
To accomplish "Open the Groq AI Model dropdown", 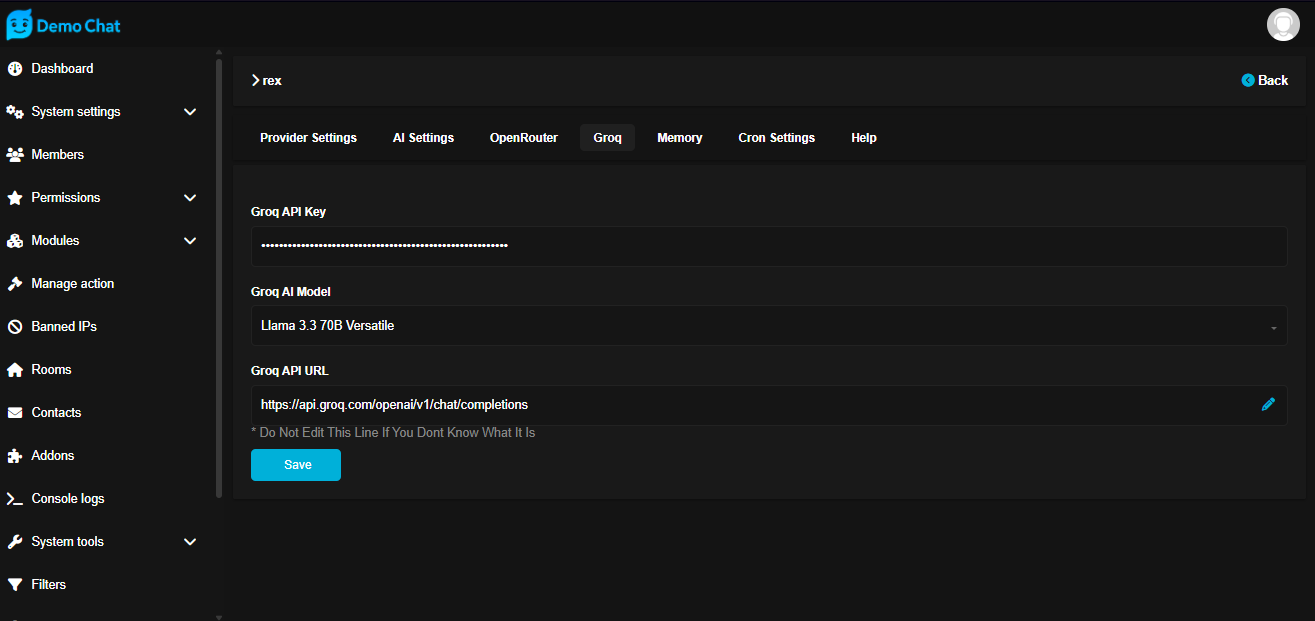I will point(768,326).
